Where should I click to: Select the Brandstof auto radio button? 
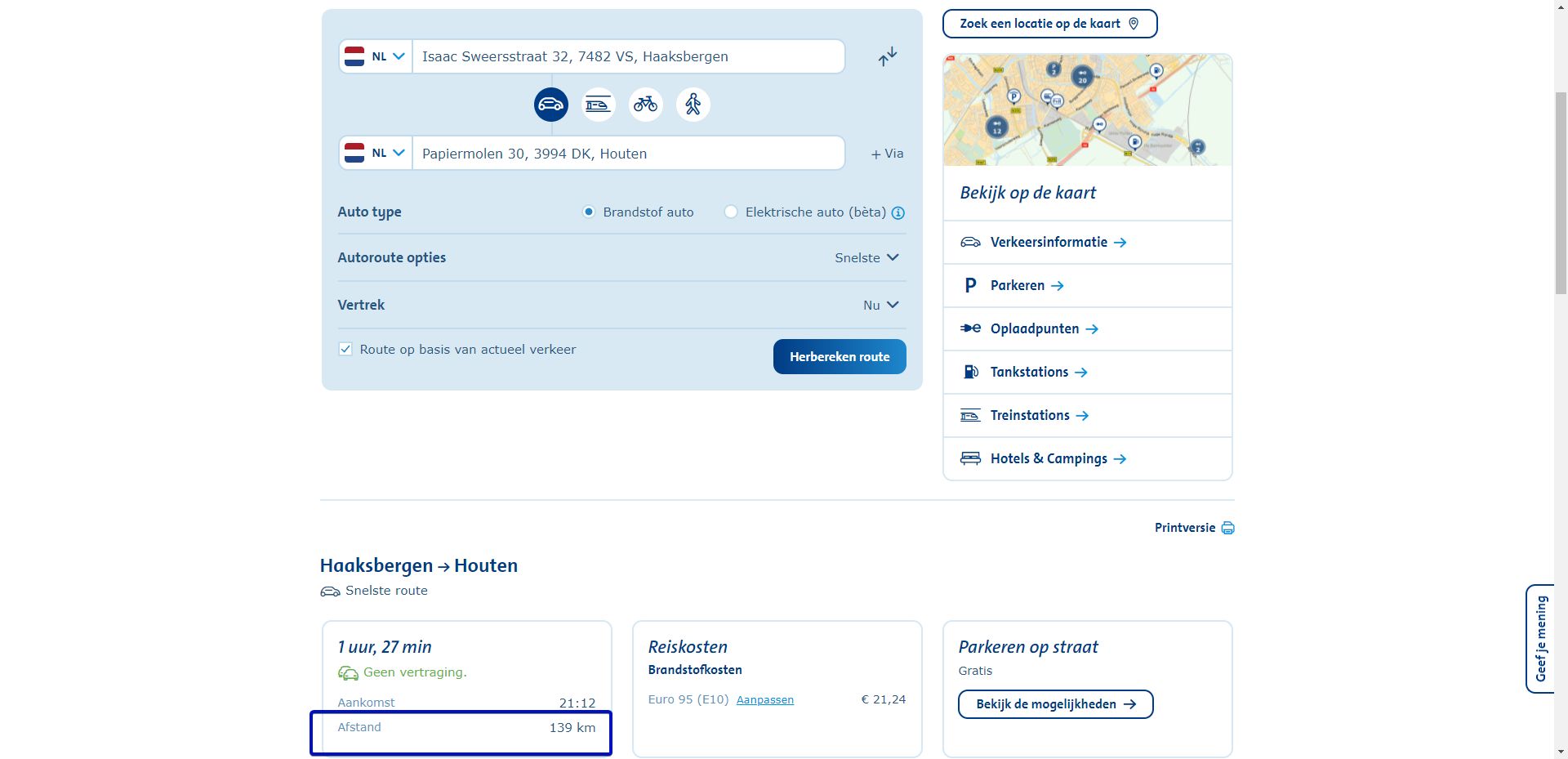coord(588,212)
